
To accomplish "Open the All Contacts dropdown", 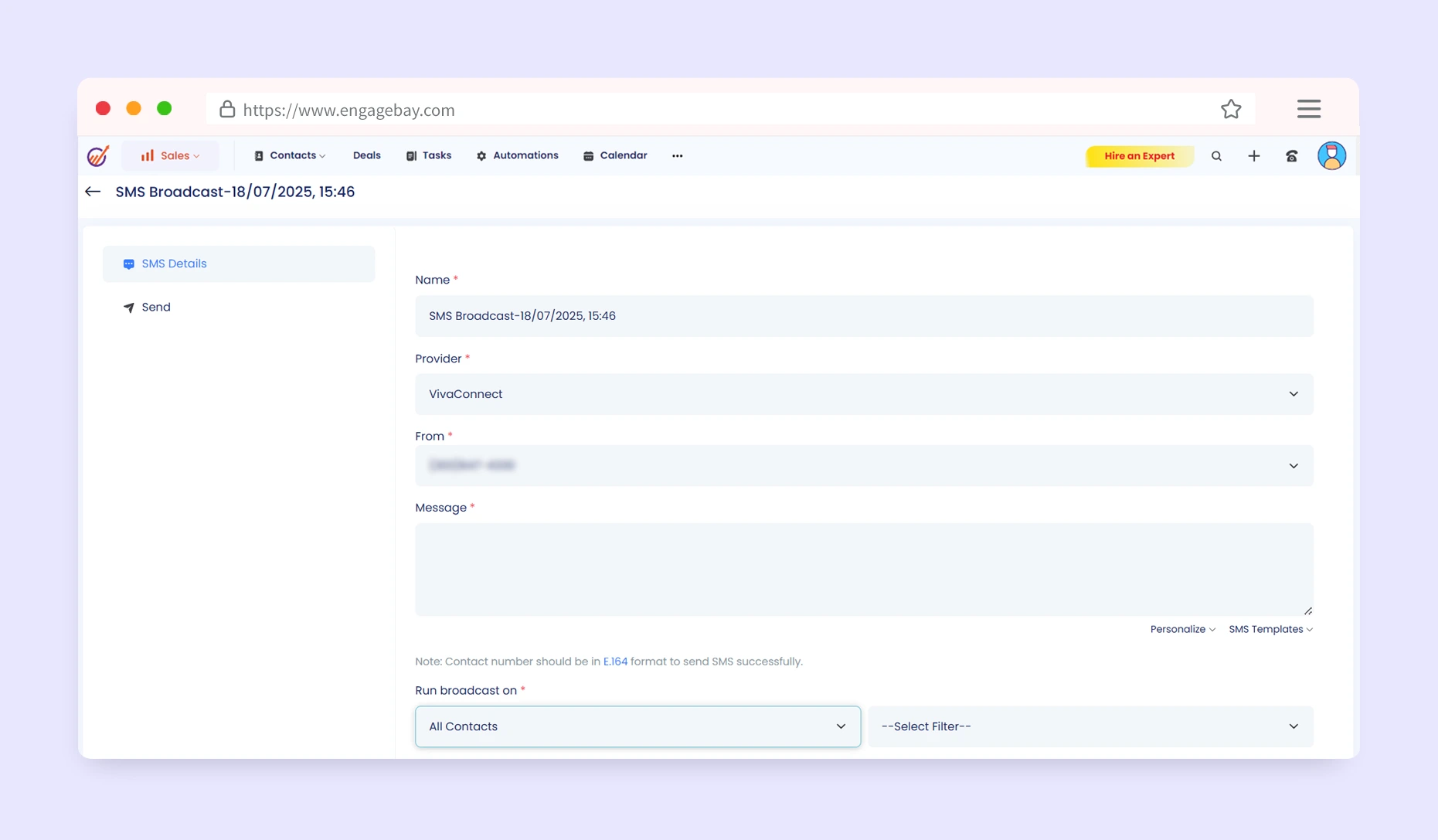I will (x=637, y=726).
